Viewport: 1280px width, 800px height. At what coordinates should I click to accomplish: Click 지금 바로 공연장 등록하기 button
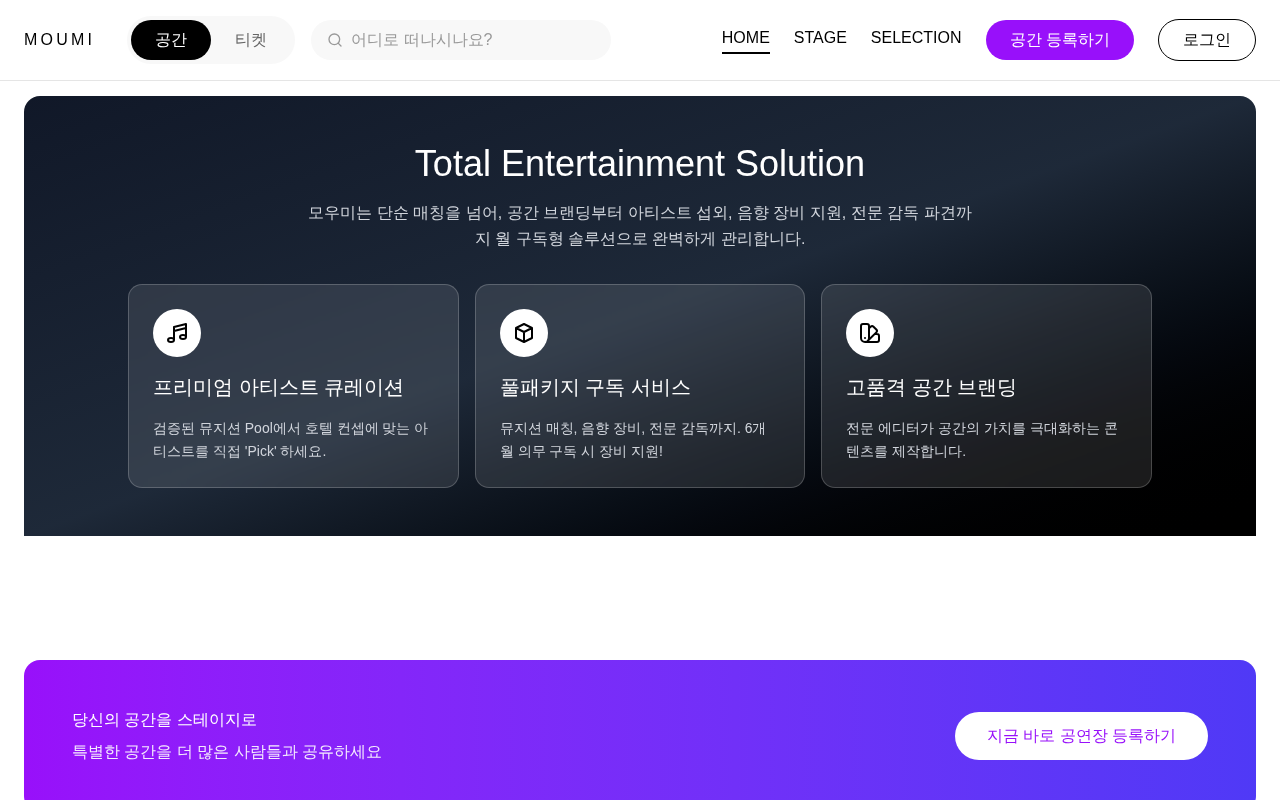tap(1081, 736)
